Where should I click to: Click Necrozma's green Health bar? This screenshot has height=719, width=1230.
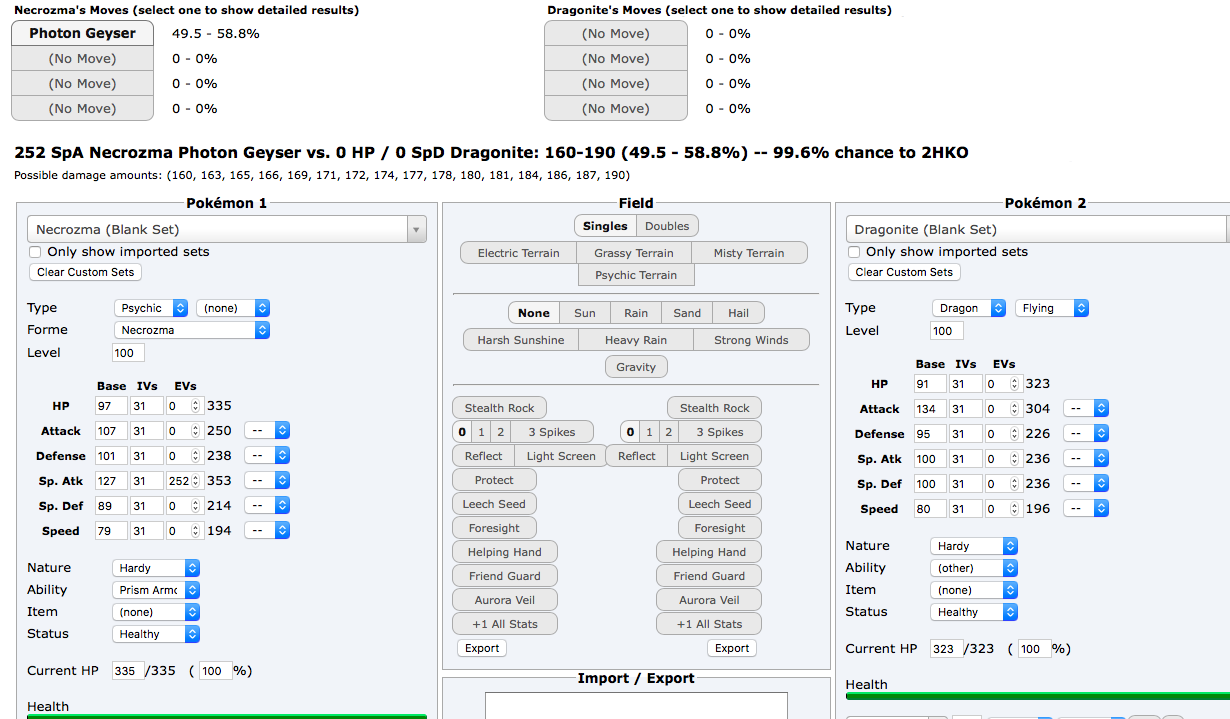click(x=227, y=716)
